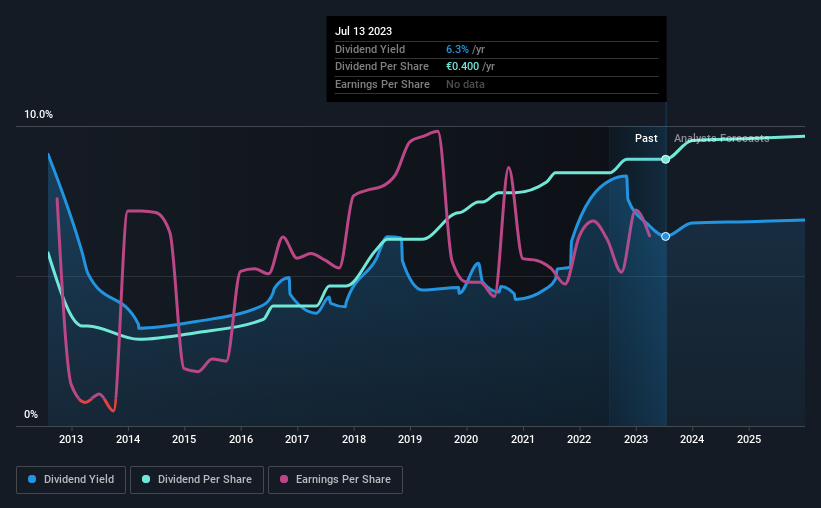
Task: Click the €0.400 dividend per share value
Action: [462, 67]
